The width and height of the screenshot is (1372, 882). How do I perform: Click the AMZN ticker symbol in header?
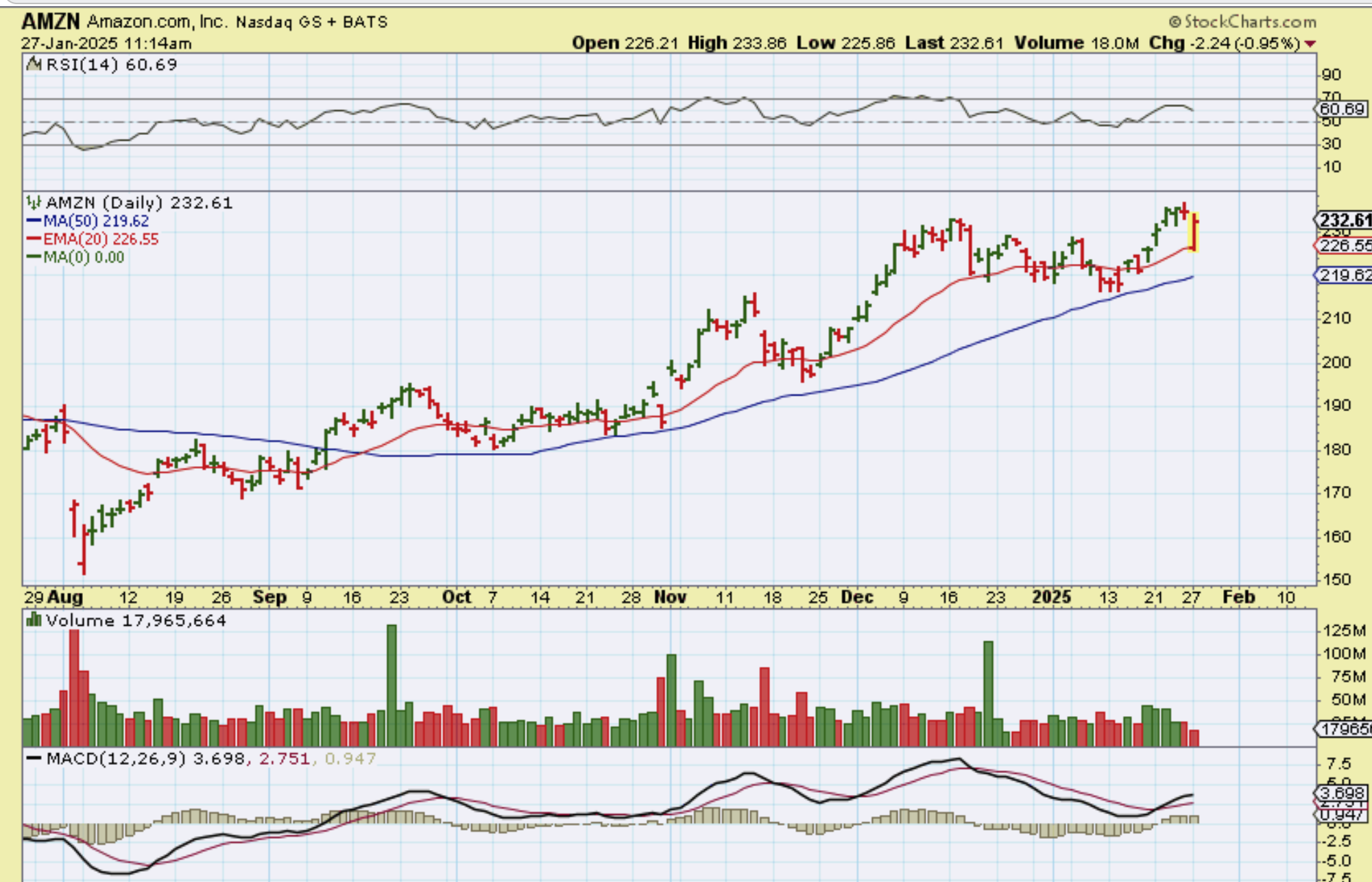[x=50, y=22]
